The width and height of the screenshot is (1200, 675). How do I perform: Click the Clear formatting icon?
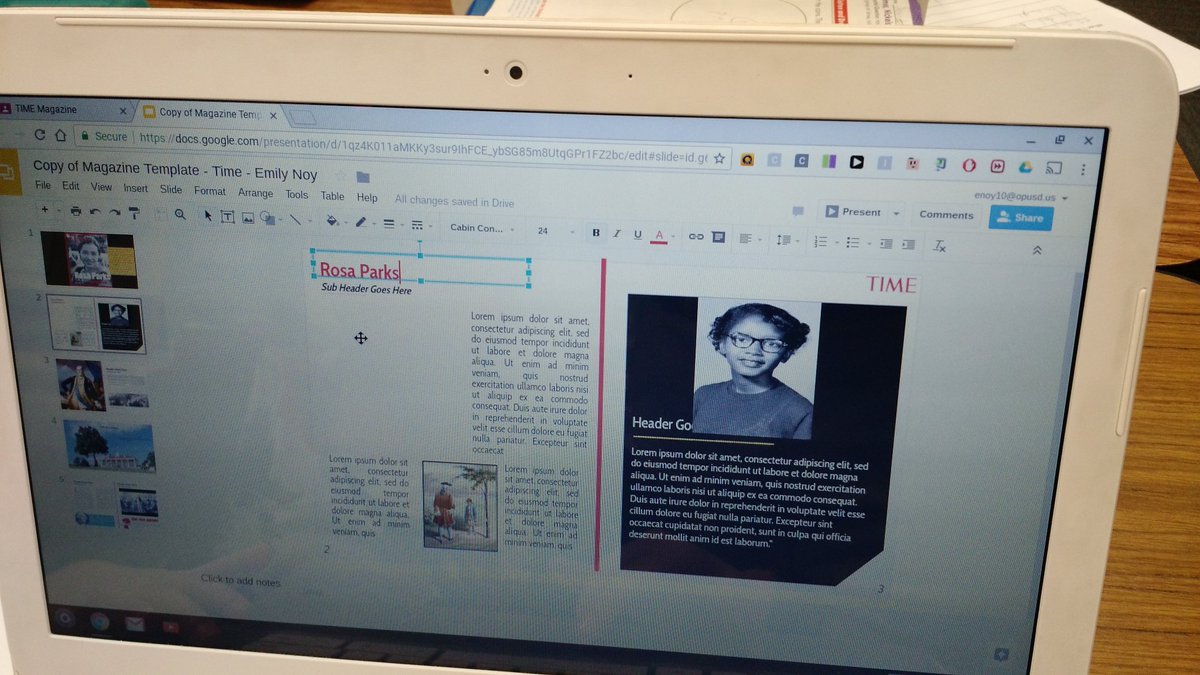[x=940, y=245]
